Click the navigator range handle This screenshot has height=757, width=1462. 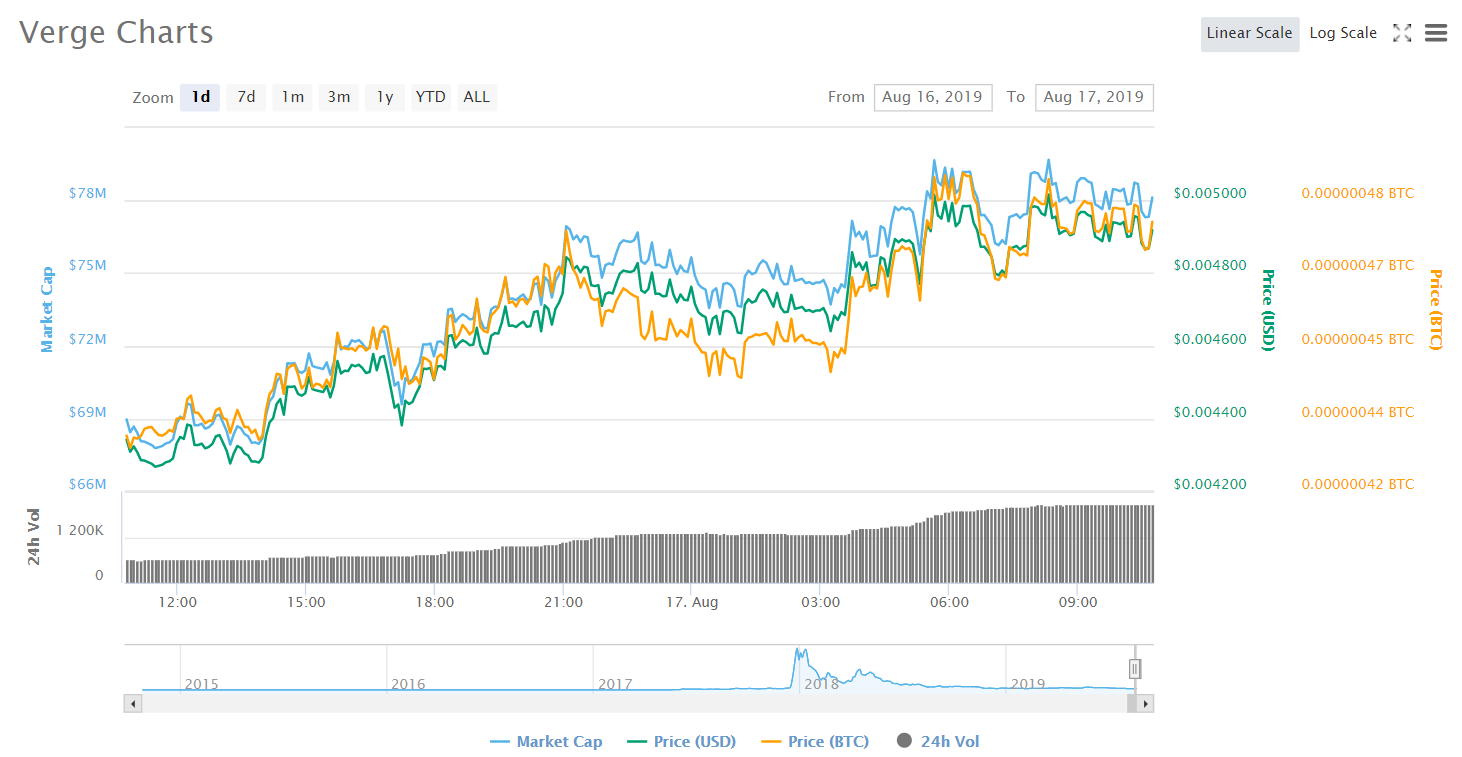tap(1135, 669)
